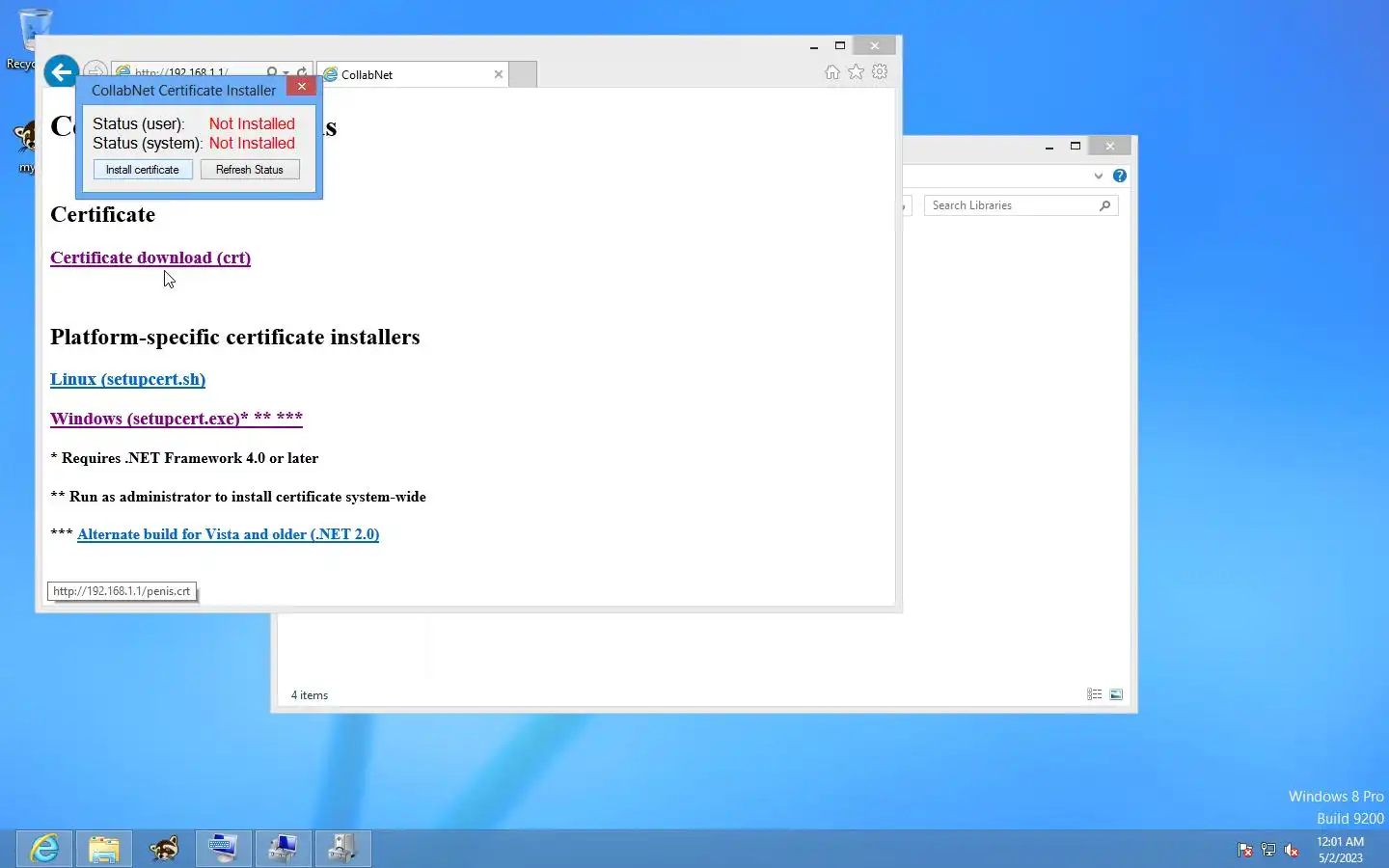Click the 'Status (system):' label
1389x868 pixels.
[147, 143]
